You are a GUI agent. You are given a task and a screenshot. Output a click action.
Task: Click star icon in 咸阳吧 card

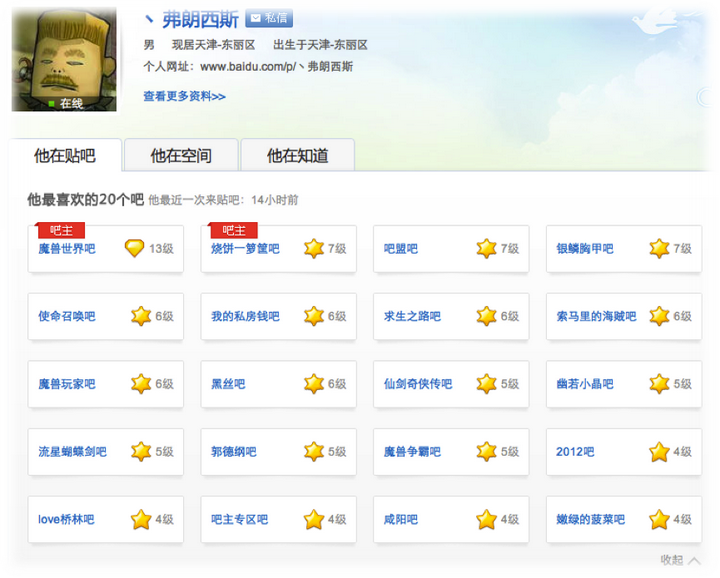[x=486, y=519]
